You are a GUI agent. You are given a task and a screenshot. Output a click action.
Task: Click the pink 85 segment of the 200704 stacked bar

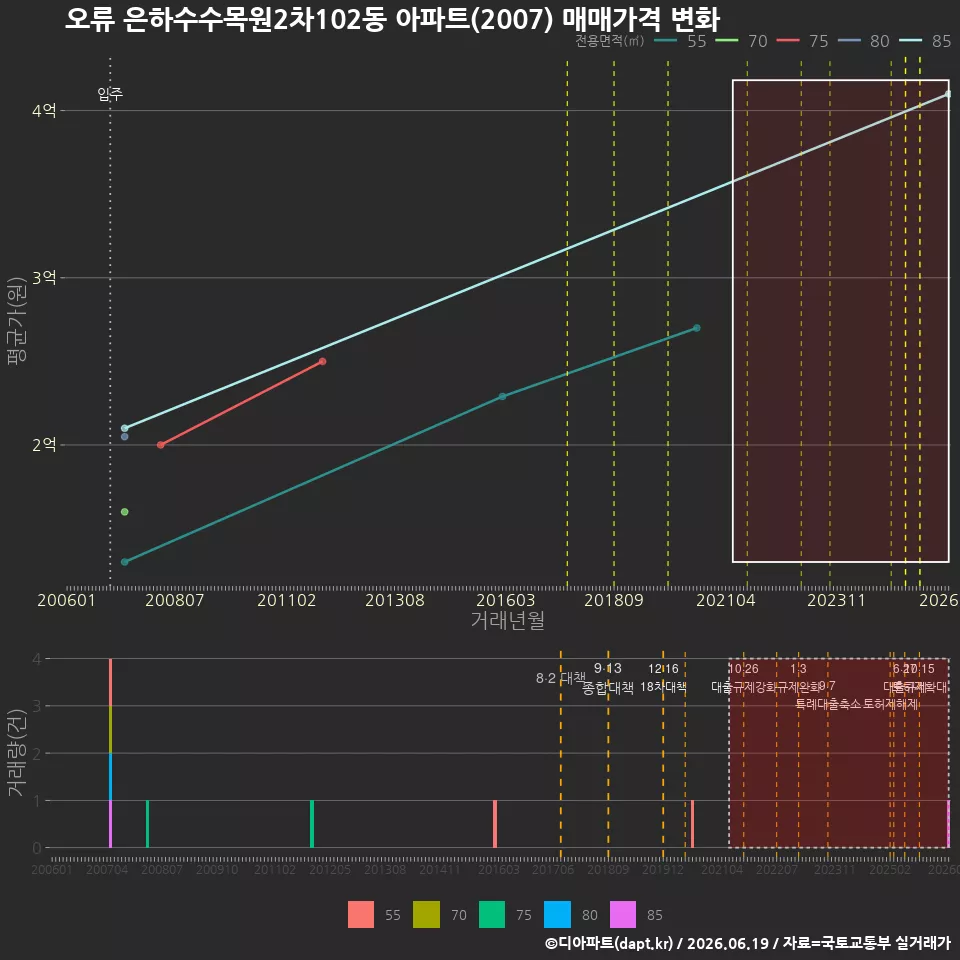[x=110, y=824]
